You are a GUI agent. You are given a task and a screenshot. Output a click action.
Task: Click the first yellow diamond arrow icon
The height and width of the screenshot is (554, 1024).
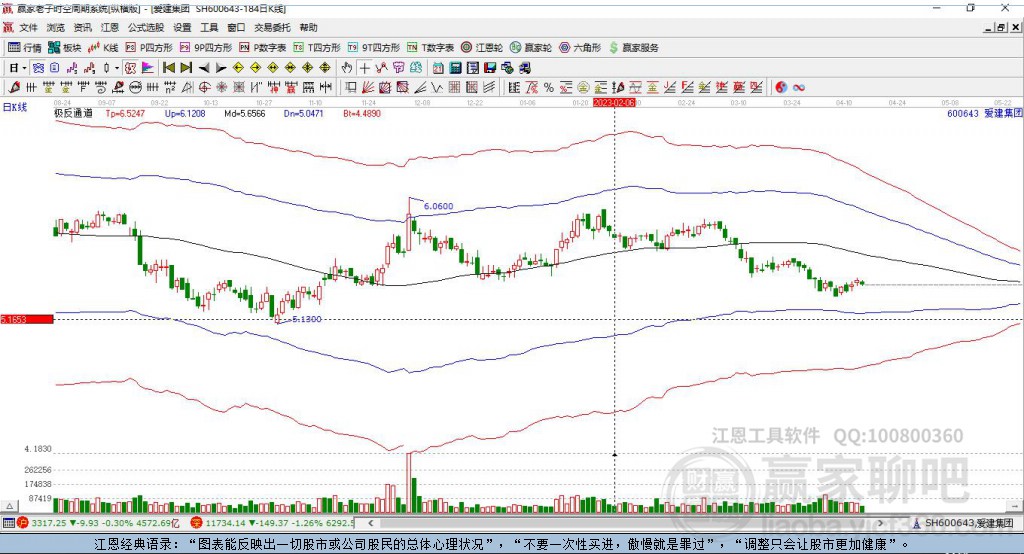click(238, 68)
